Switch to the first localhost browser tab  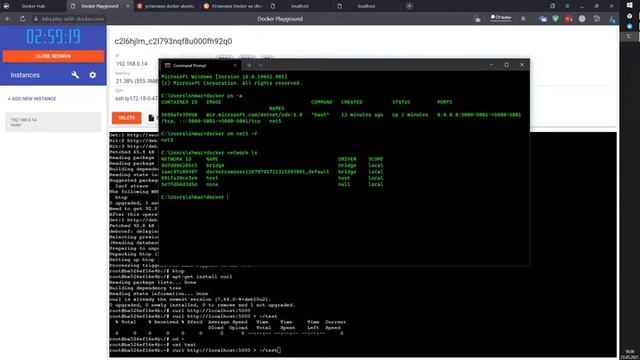coord(300,6)
